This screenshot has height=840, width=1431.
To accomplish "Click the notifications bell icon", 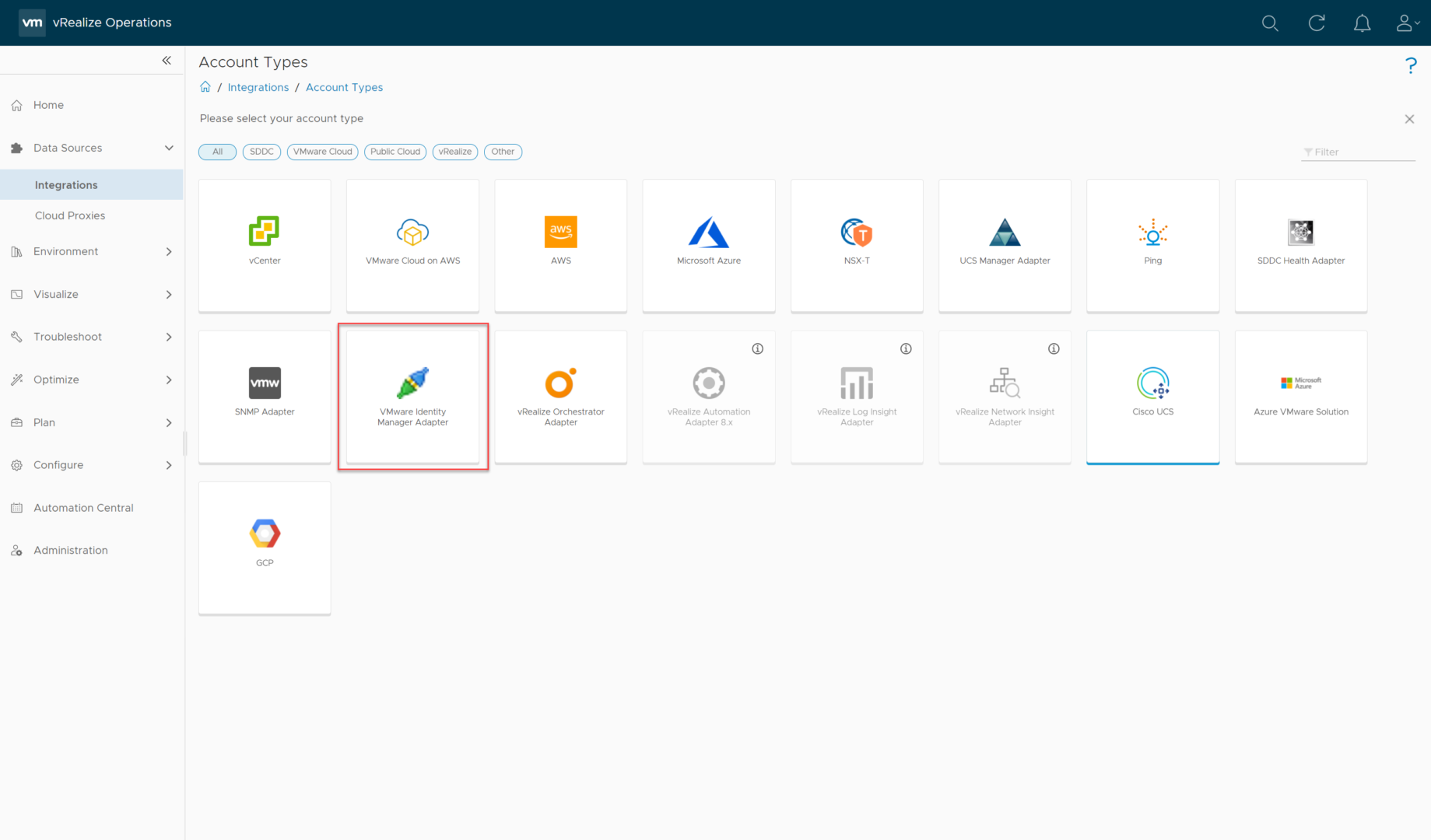I will (x=1362, y=23).
